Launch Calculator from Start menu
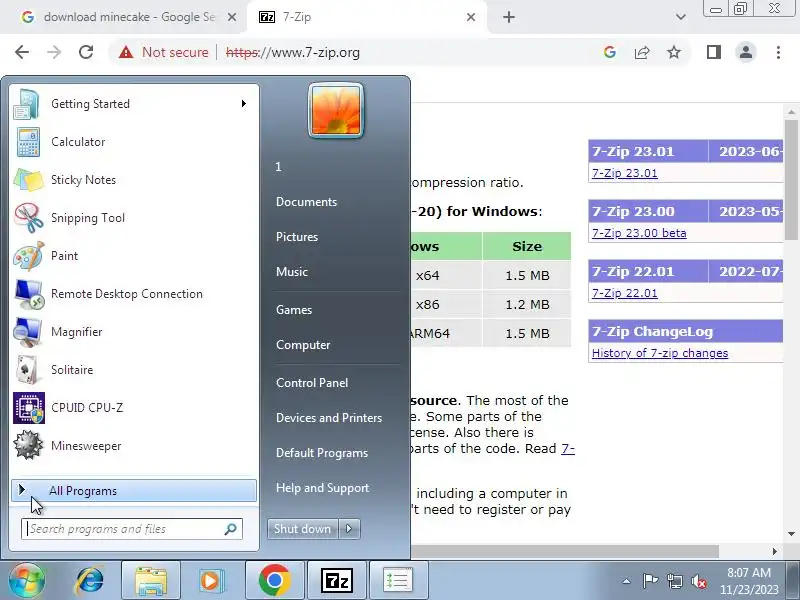Viewport: 800px width, 600px height. pos(133,142)
